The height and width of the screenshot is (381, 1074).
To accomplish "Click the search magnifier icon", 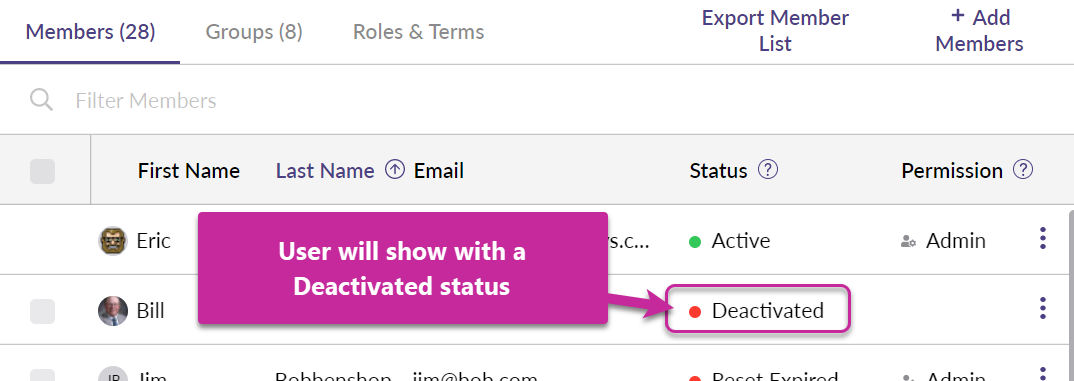I will coord(42,100).
